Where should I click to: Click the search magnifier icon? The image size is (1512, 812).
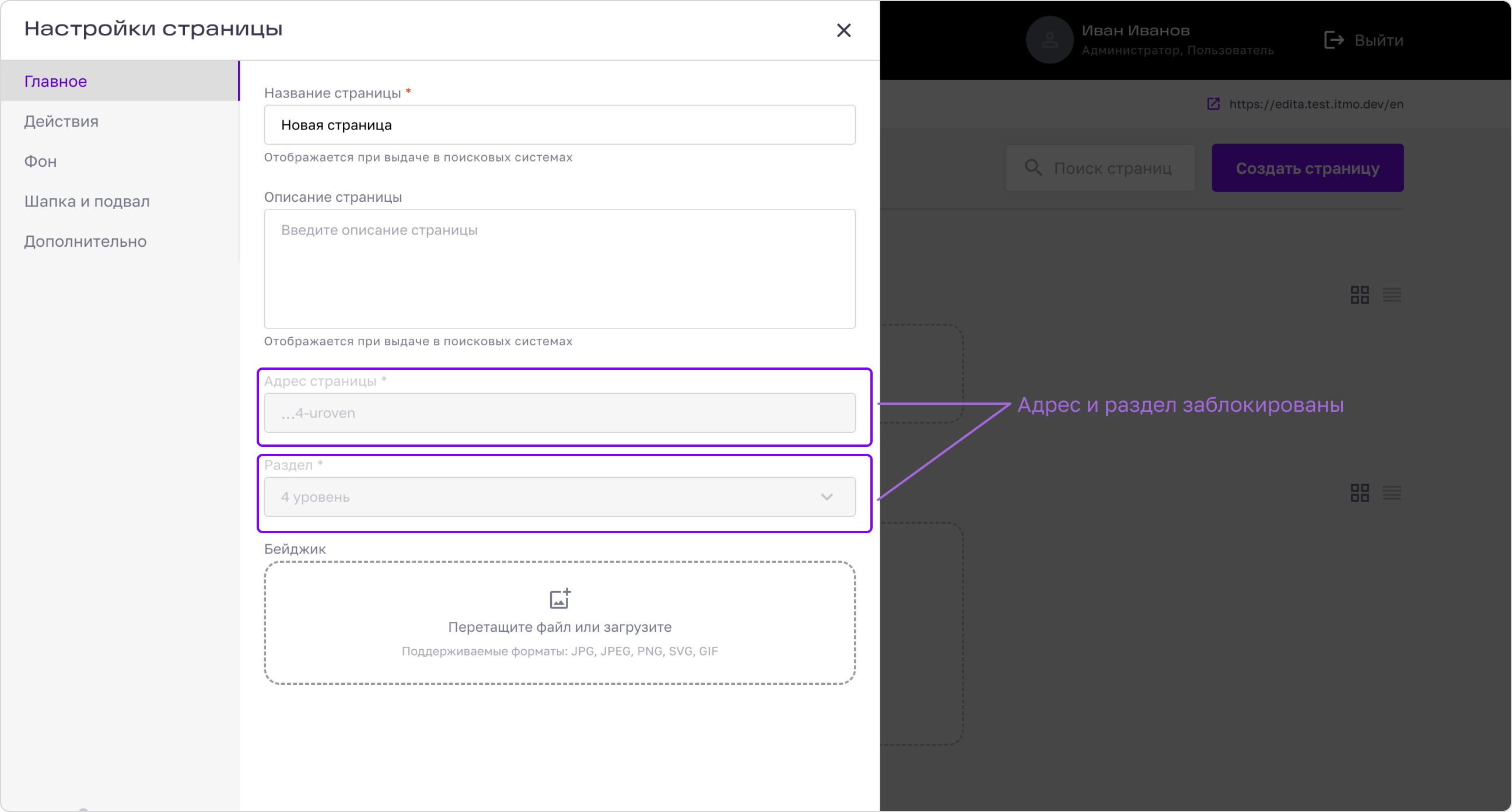tap(1033, 168)
